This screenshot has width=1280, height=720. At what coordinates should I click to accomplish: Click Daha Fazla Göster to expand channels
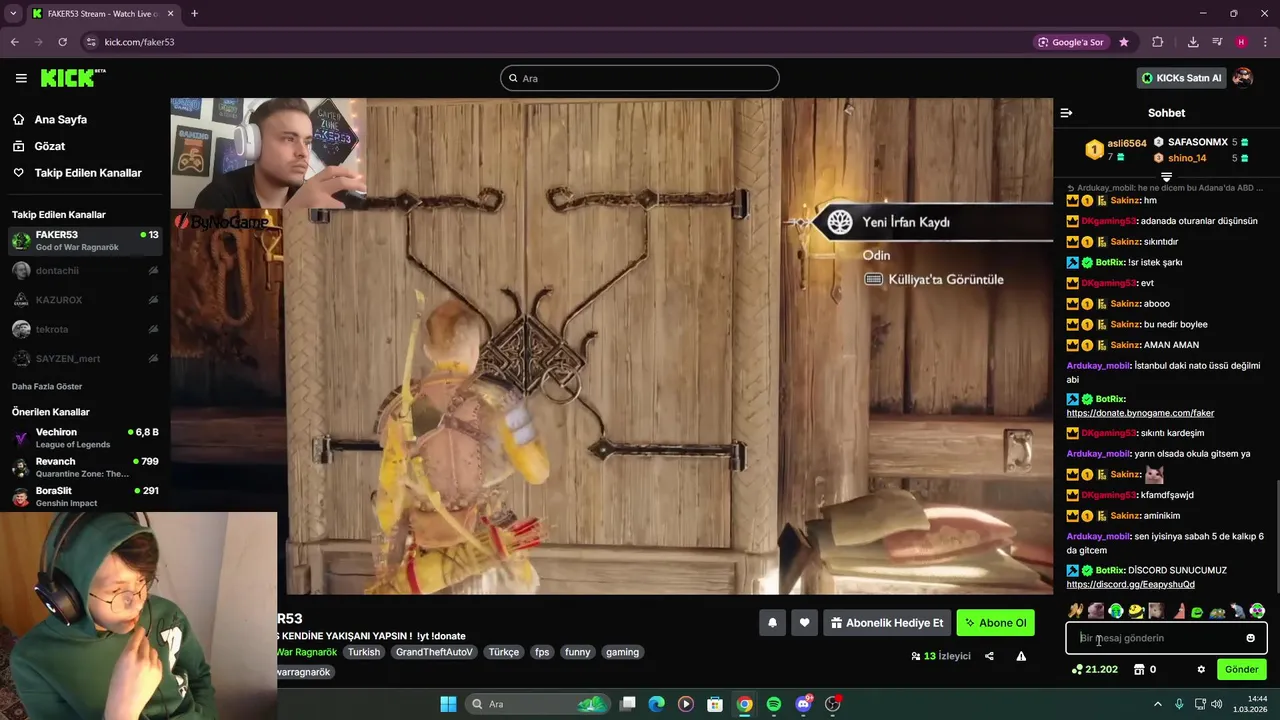(47, 386)
